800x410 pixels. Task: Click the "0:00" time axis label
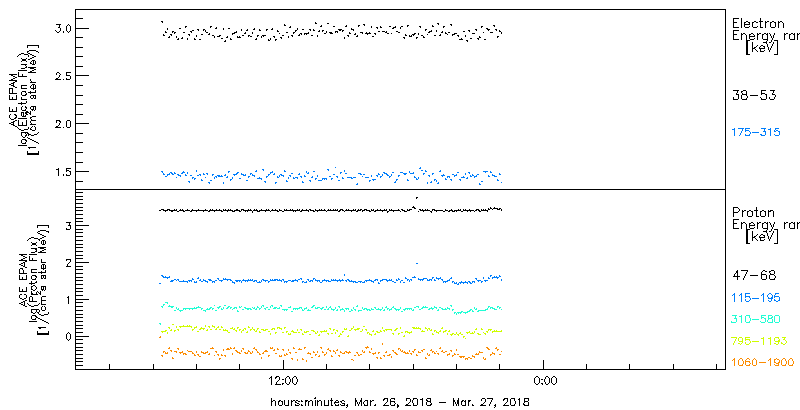(544, 382)
